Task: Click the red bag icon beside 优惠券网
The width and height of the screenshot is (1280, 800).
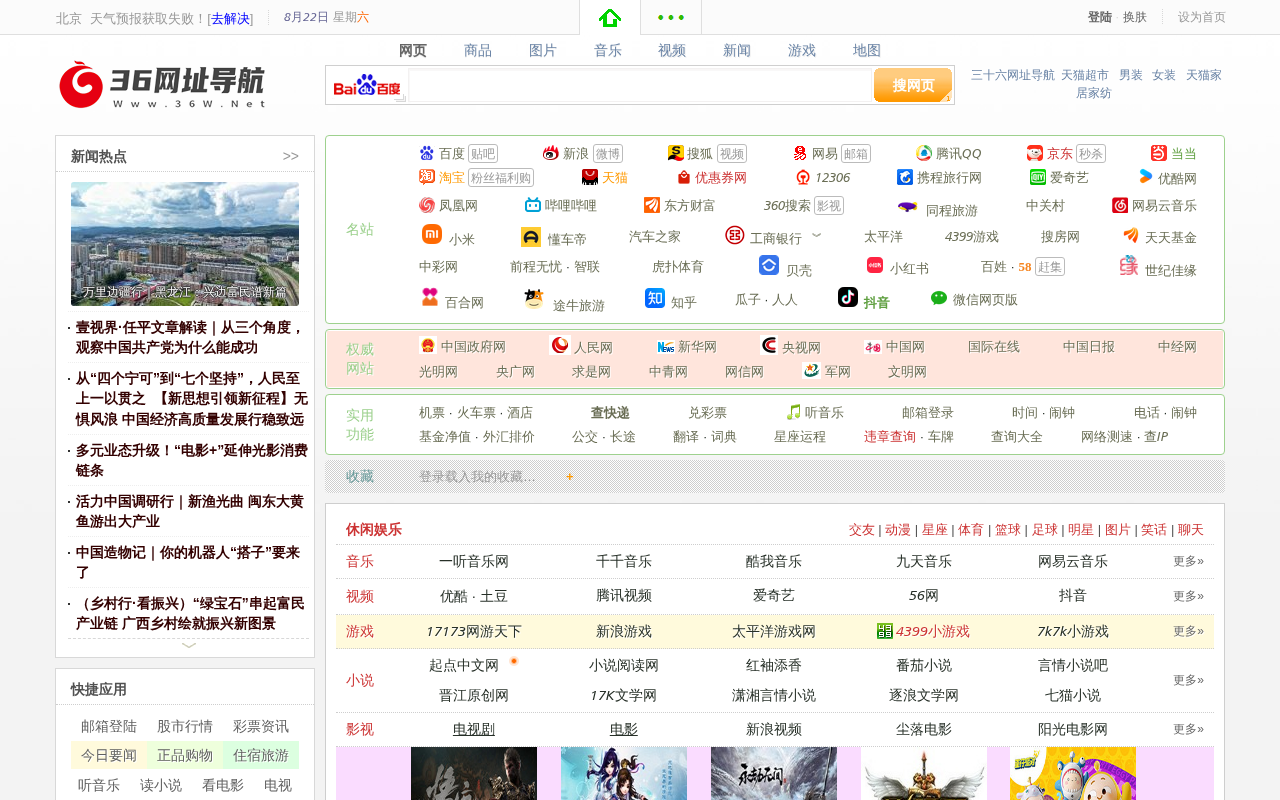Action: pos(684,177)
